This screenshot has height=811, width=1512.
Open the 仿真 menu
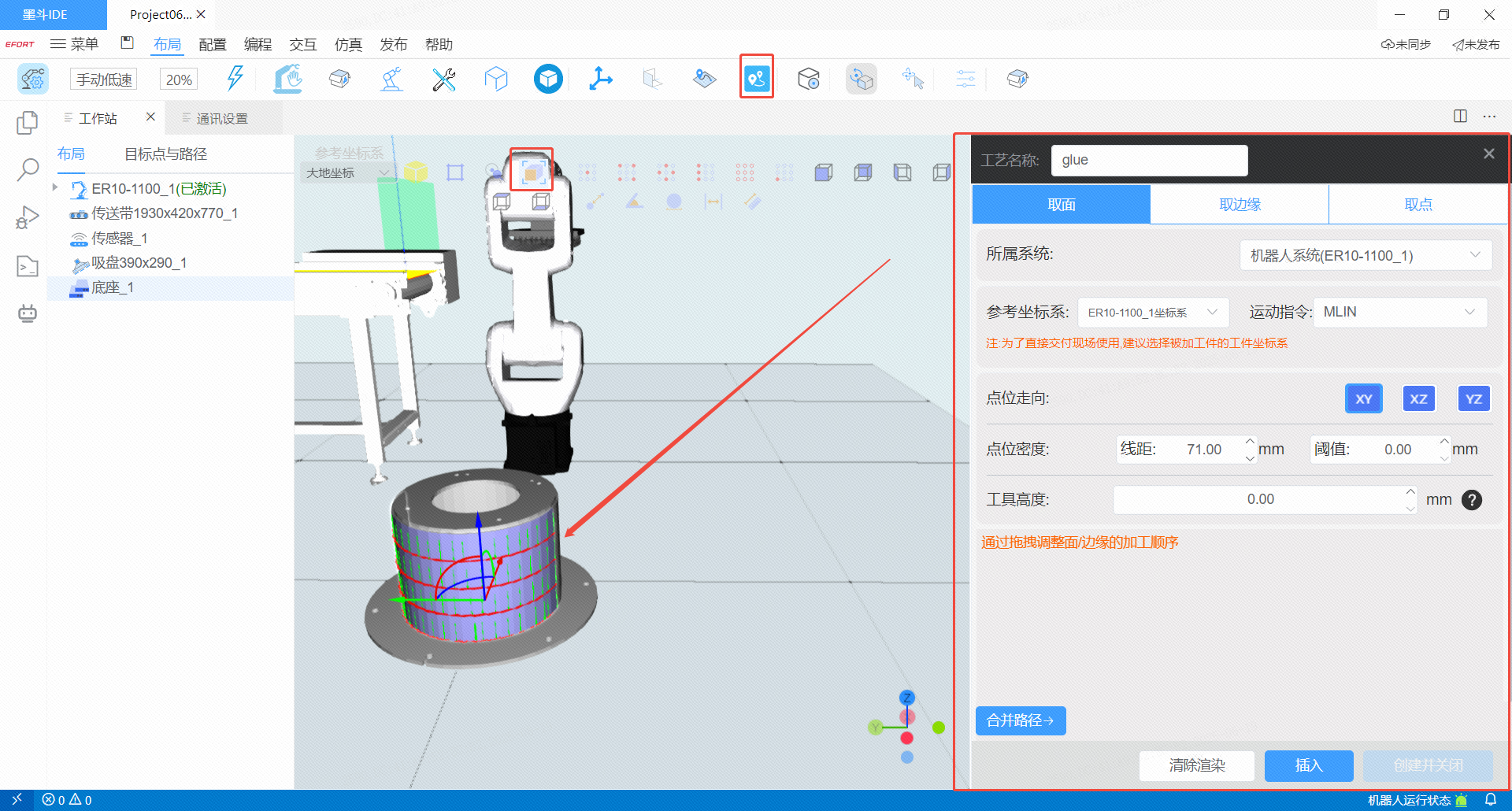click(348, 45)
